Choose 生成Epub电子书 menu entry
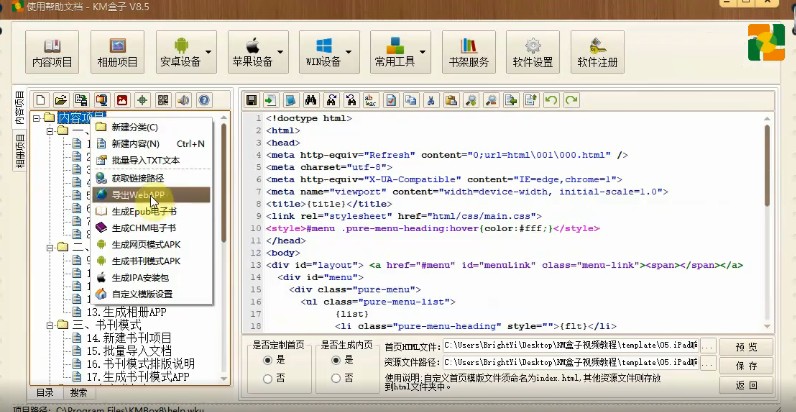 [151, 211]
